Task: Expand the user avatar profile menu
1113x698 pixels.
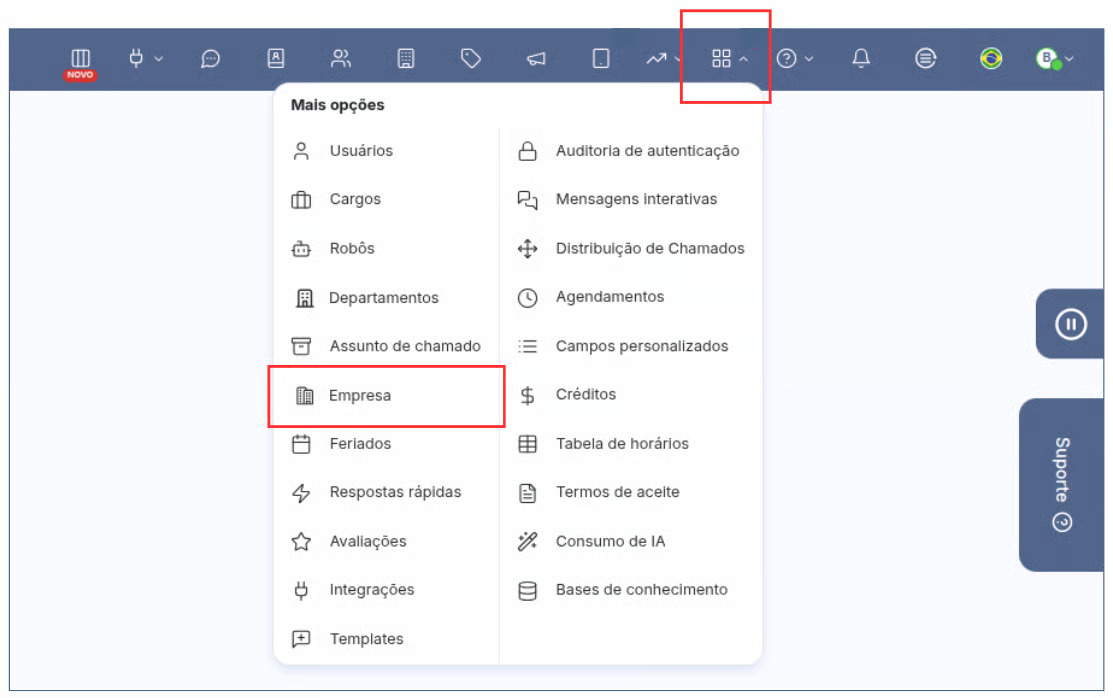Action: 1054,59
